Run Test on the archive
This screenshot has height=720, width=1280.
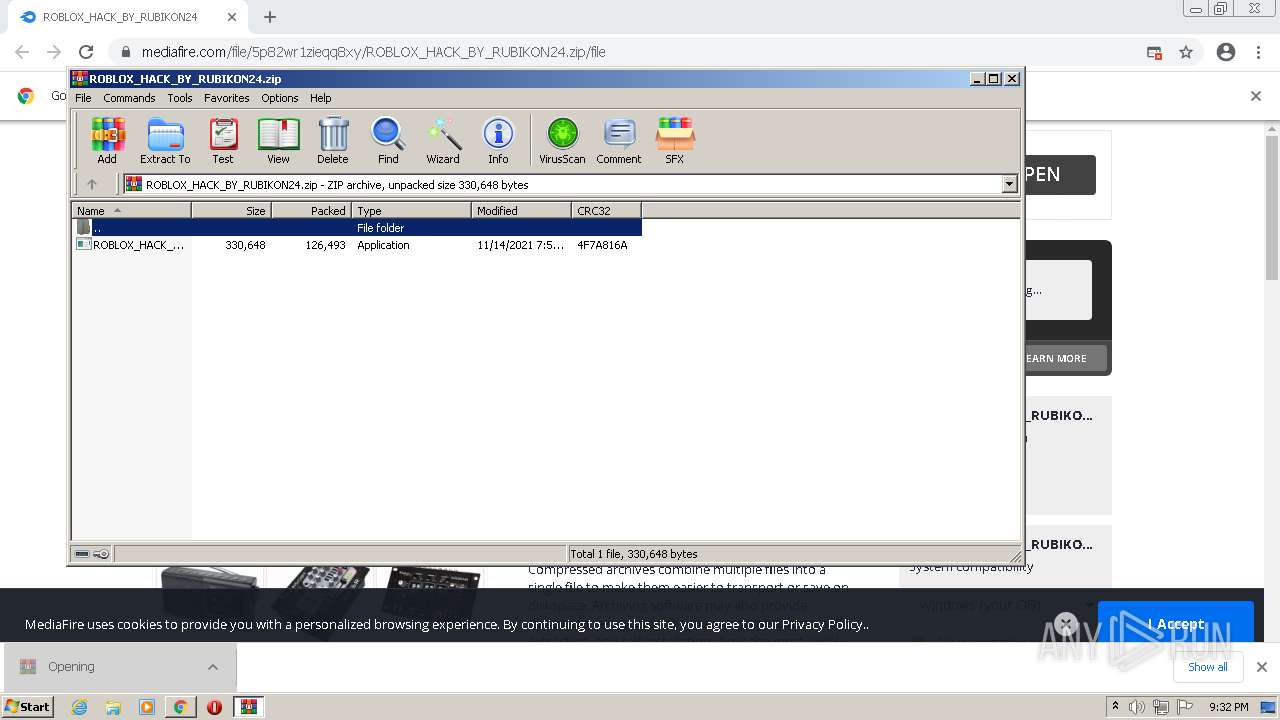click(x=223, y=140)
